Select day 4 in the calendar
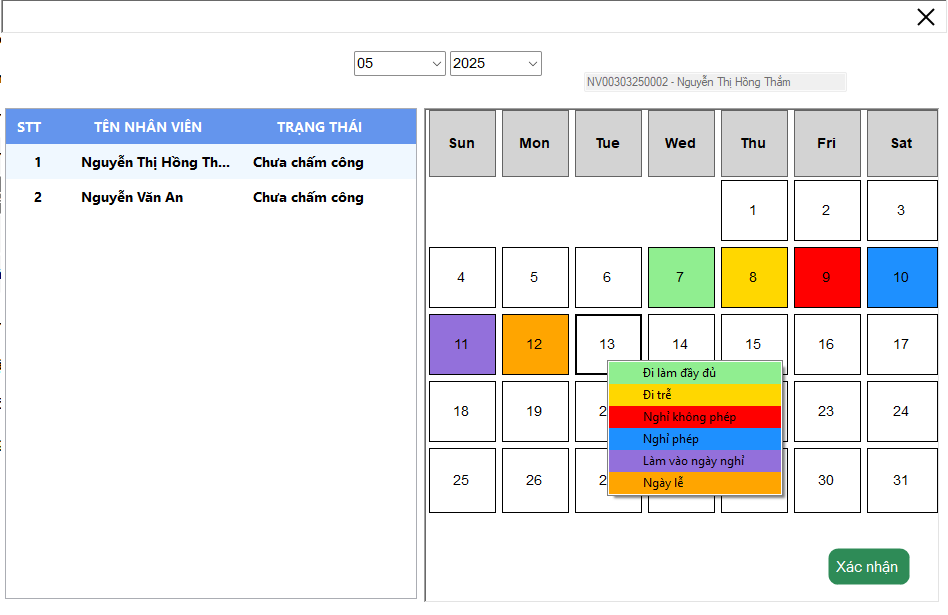Screen dimensions: 948x615 [462, 278]
